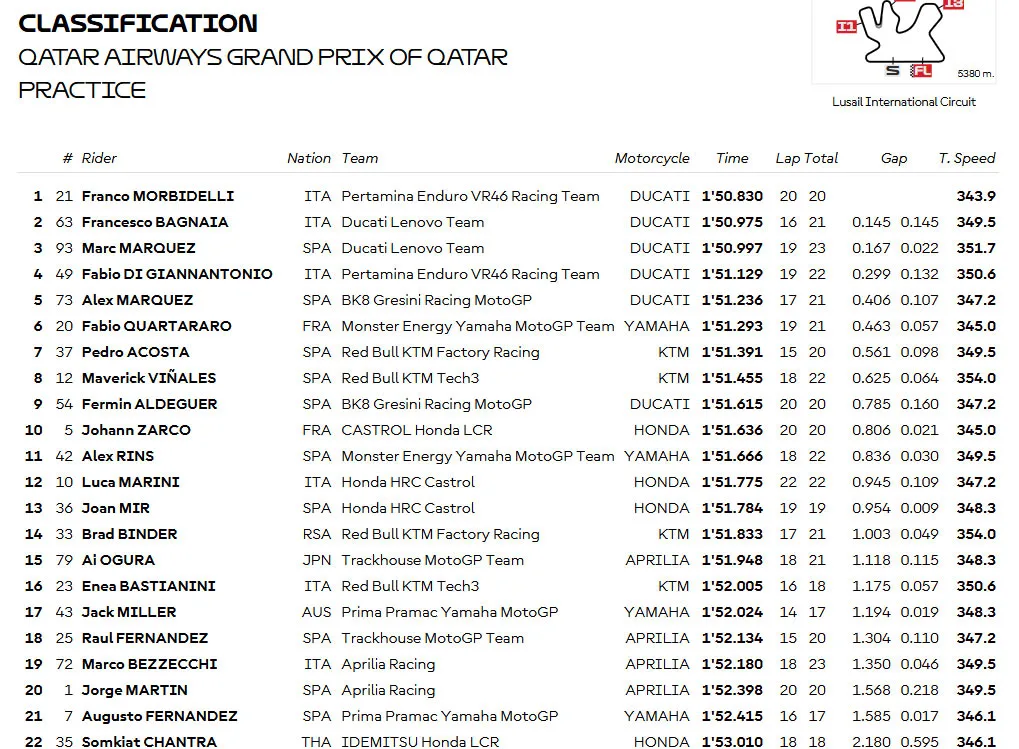Click the Motorcycle column header
The height and width of the screenshot is (749, 1019).
[652, 159]
